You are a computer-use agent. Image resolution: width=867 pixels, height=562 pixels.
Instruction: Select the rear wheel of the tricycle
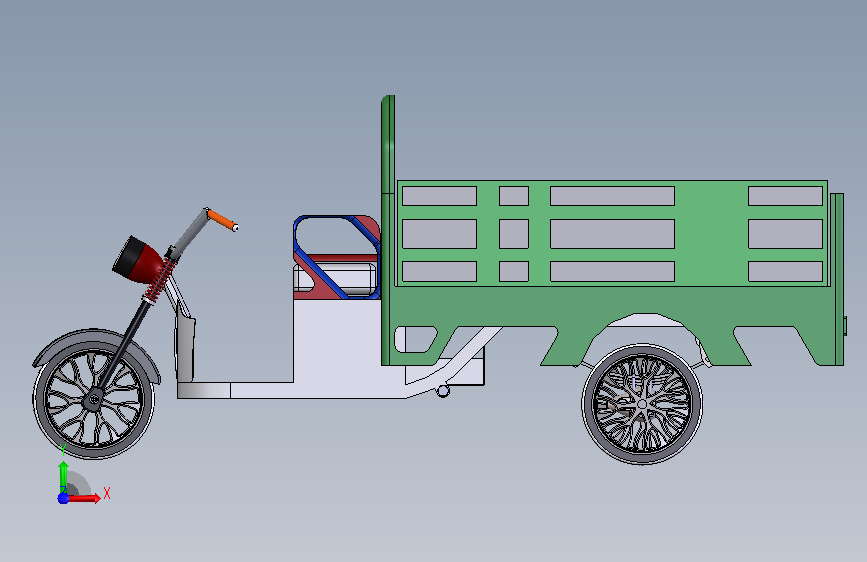tap(642, 404)
